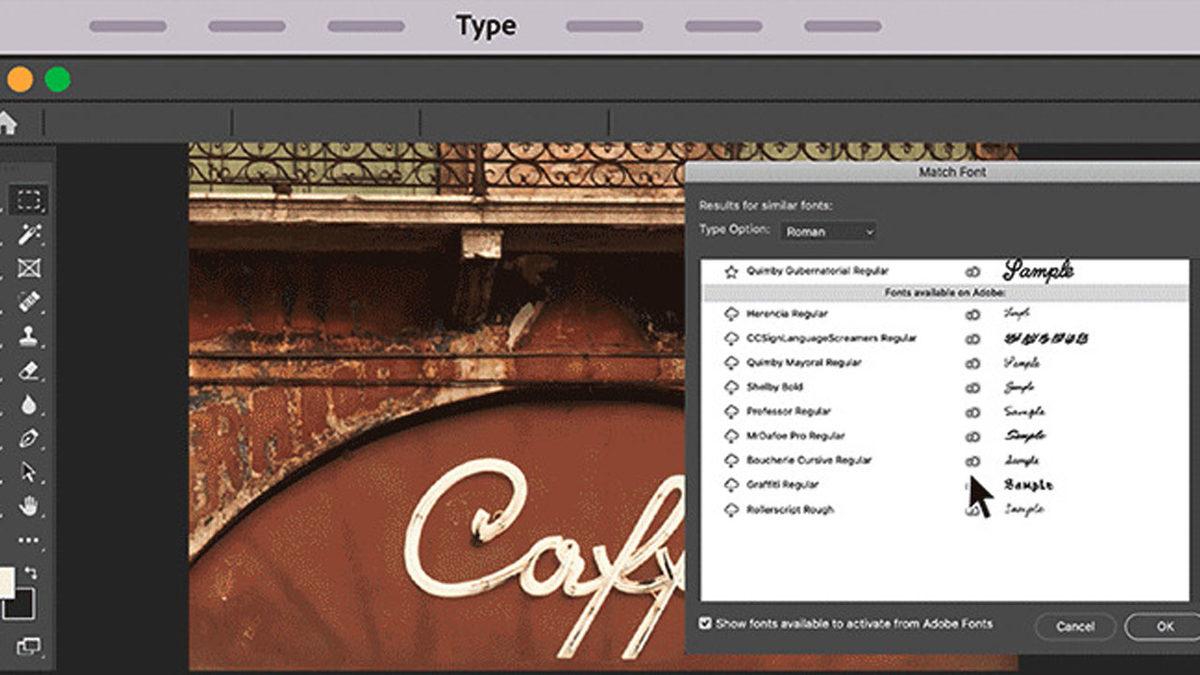1200x675 pixels.
Task: Select the Crop tool
Action: tap(30, 268)
